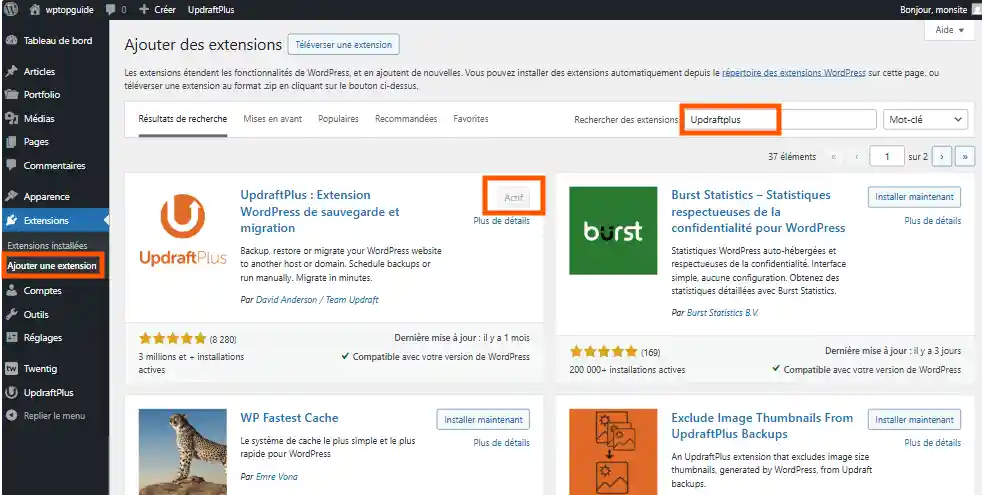
Task: Open UpdraftPlus plugin title link
Action: [x=319, y=211]
